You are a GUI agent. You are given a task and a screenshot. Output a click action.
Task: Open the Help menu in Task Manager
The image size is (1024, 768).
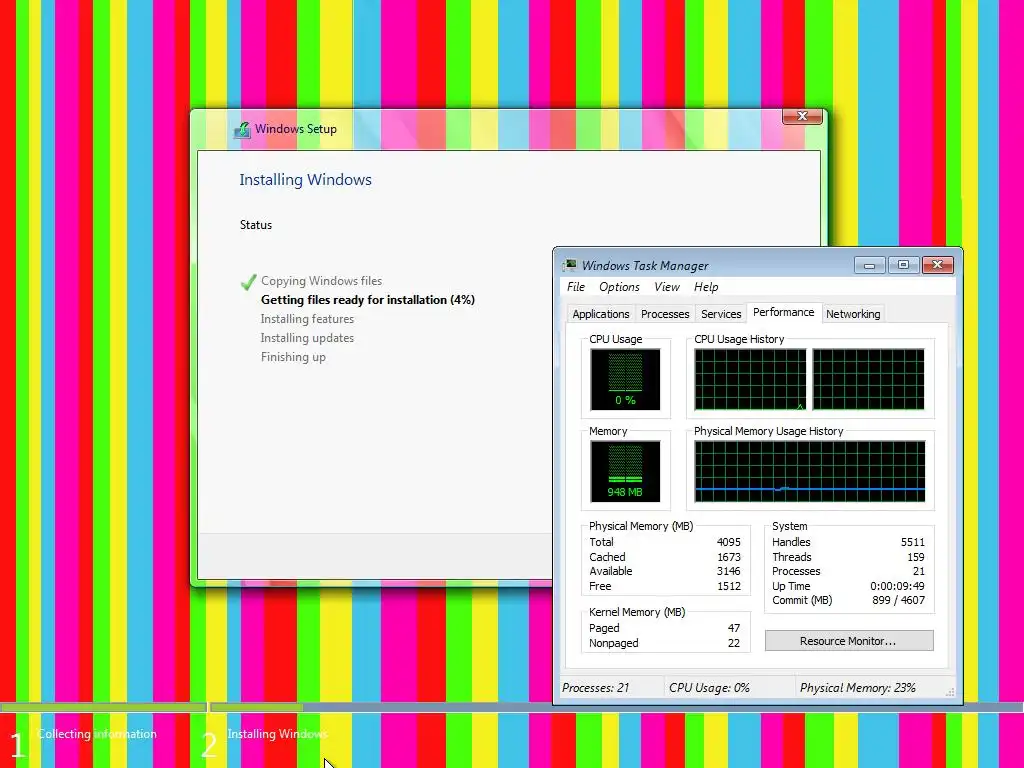[x=706, y=287]
